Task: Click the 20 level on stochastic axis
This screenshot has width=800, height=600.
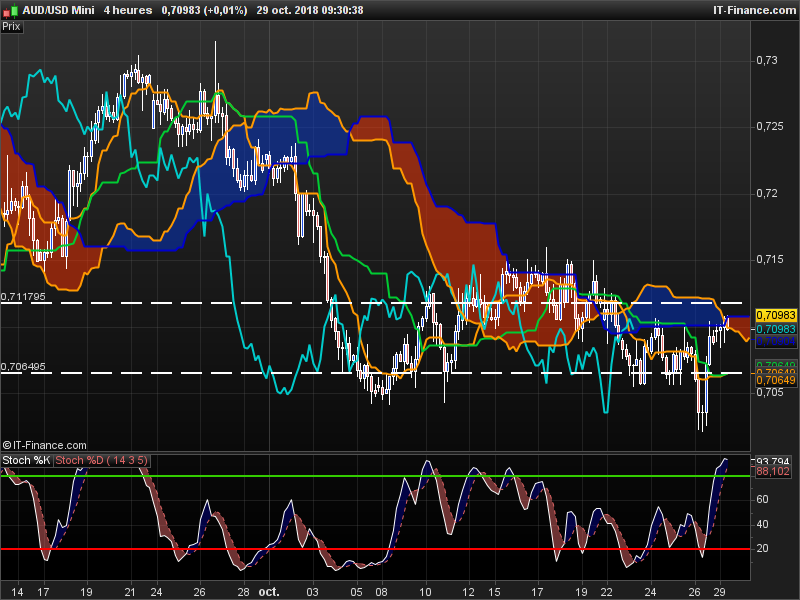Action: point(762,548)
